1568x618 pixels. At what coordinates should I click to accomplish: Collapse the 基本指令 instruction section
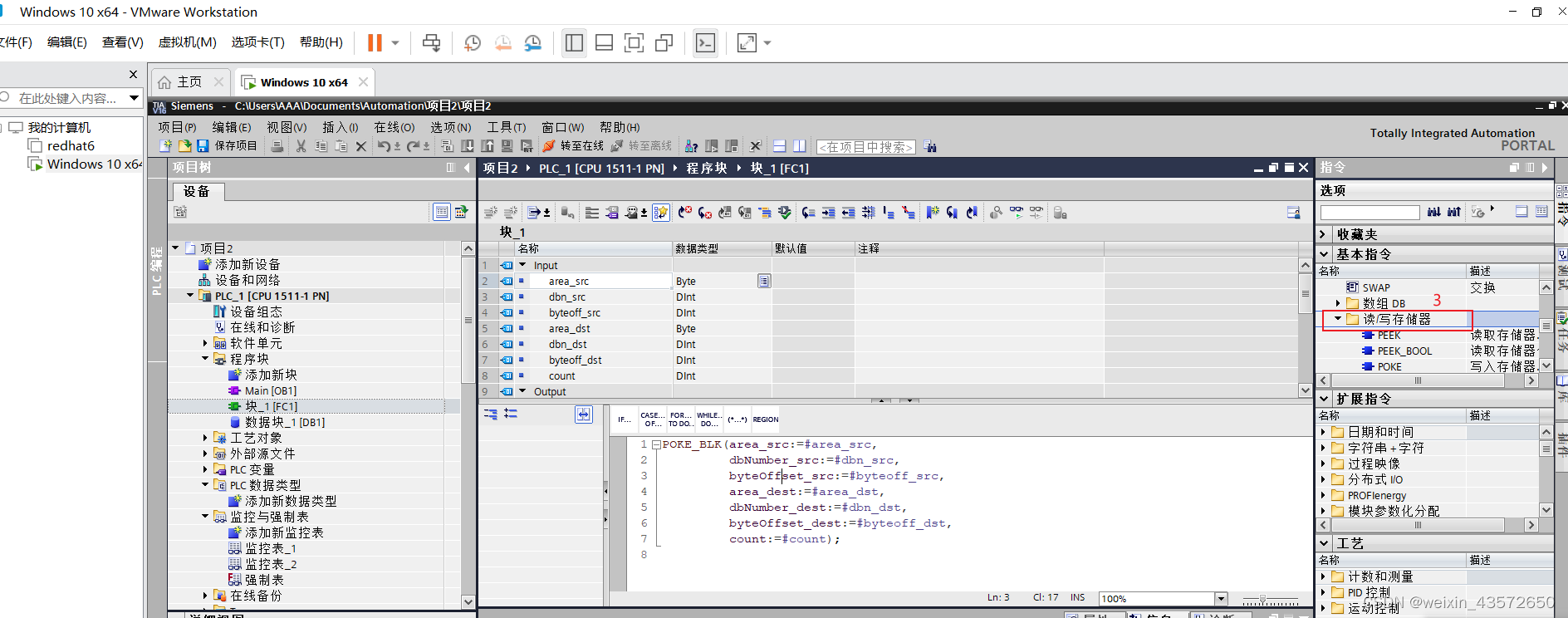click(1324, 254)
